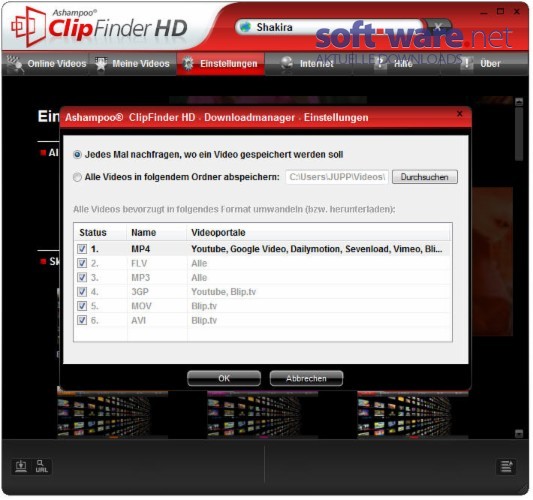Click the scroll up arrow of main window
533x500 pixels.
[519, 102]
